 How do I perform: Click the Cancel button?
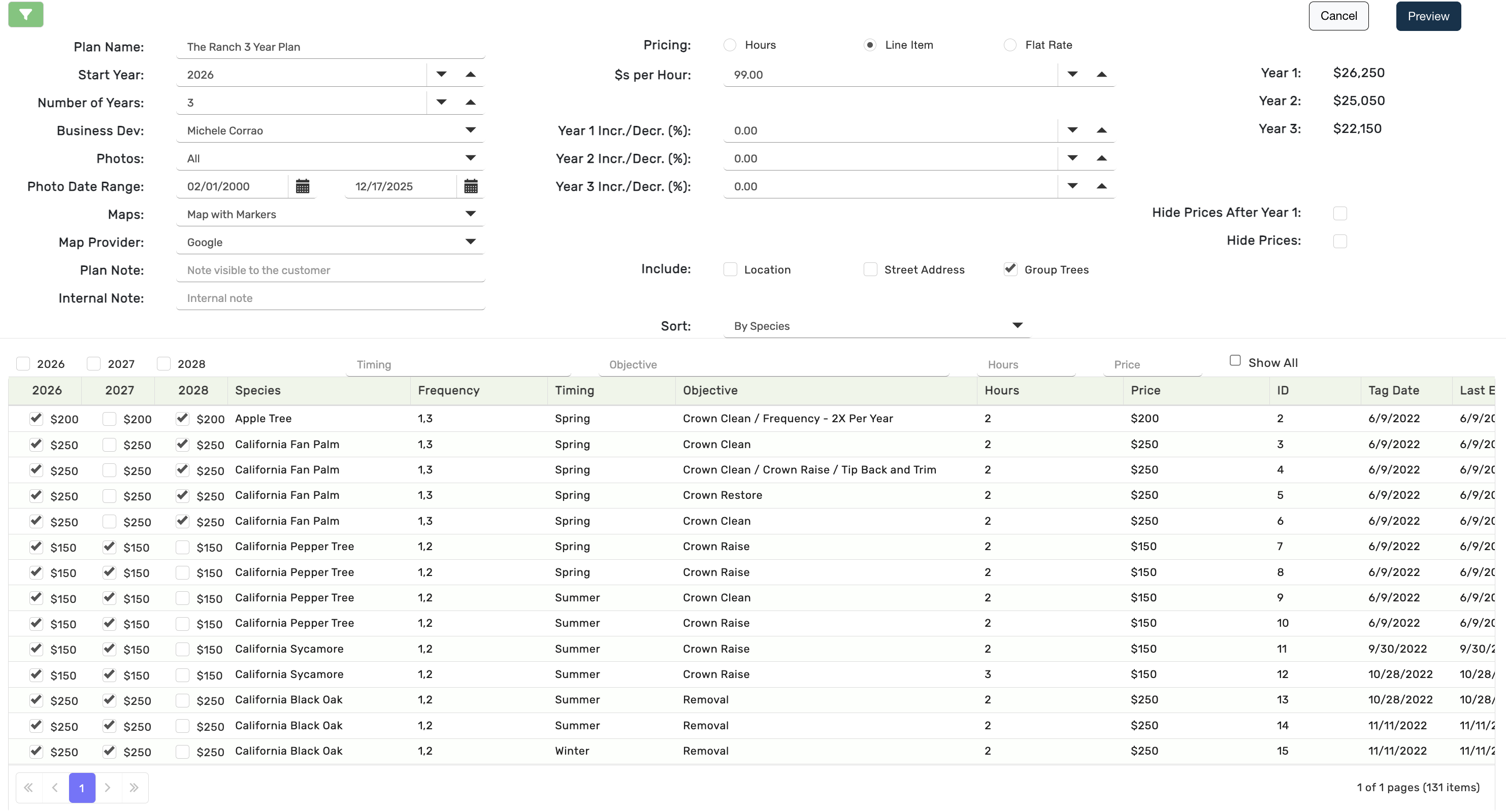click(1338, 16)
